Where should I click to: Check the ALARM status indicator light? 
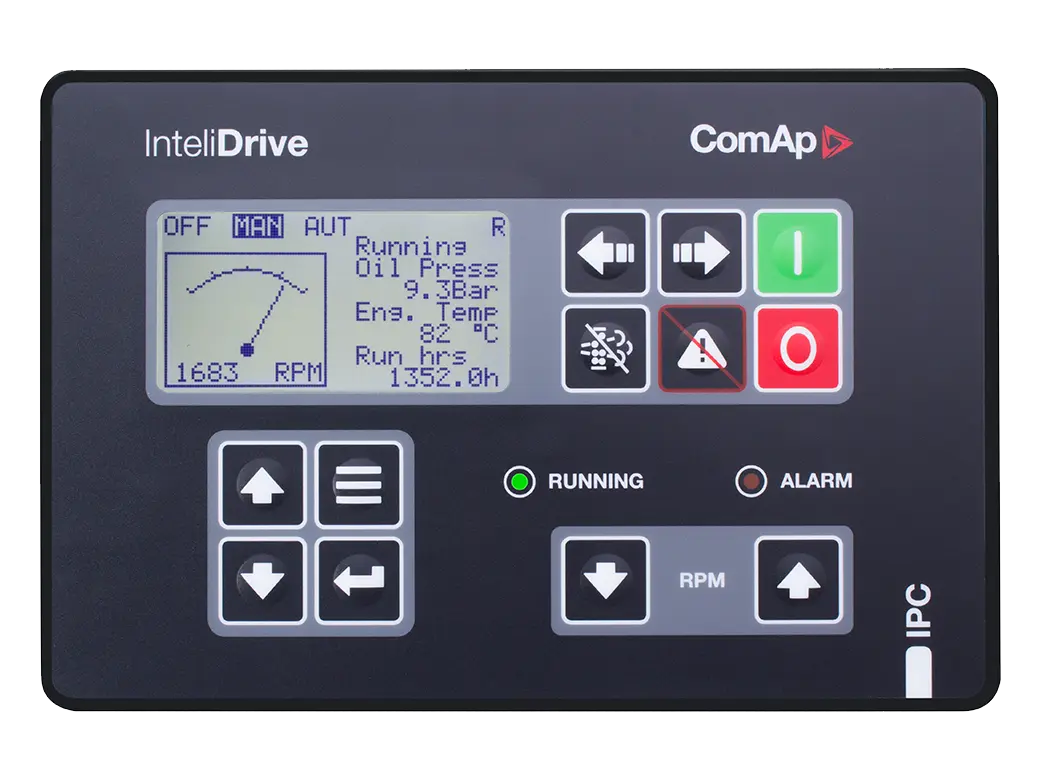753,481
